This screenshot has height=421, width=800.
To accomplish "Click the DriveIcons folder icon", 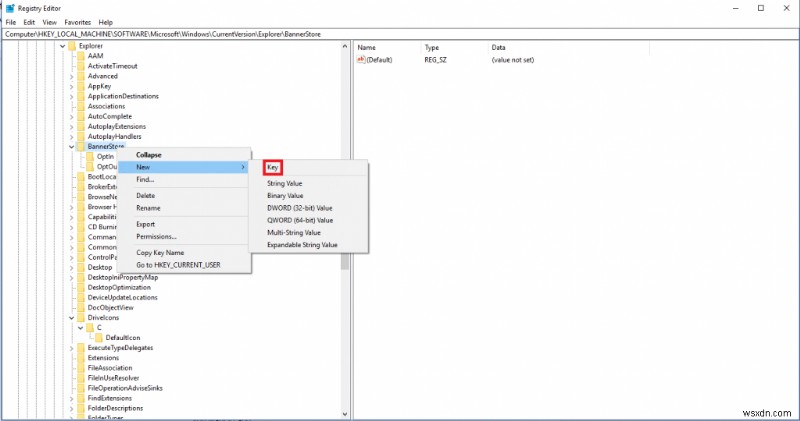I will click(x=81, y=317).
